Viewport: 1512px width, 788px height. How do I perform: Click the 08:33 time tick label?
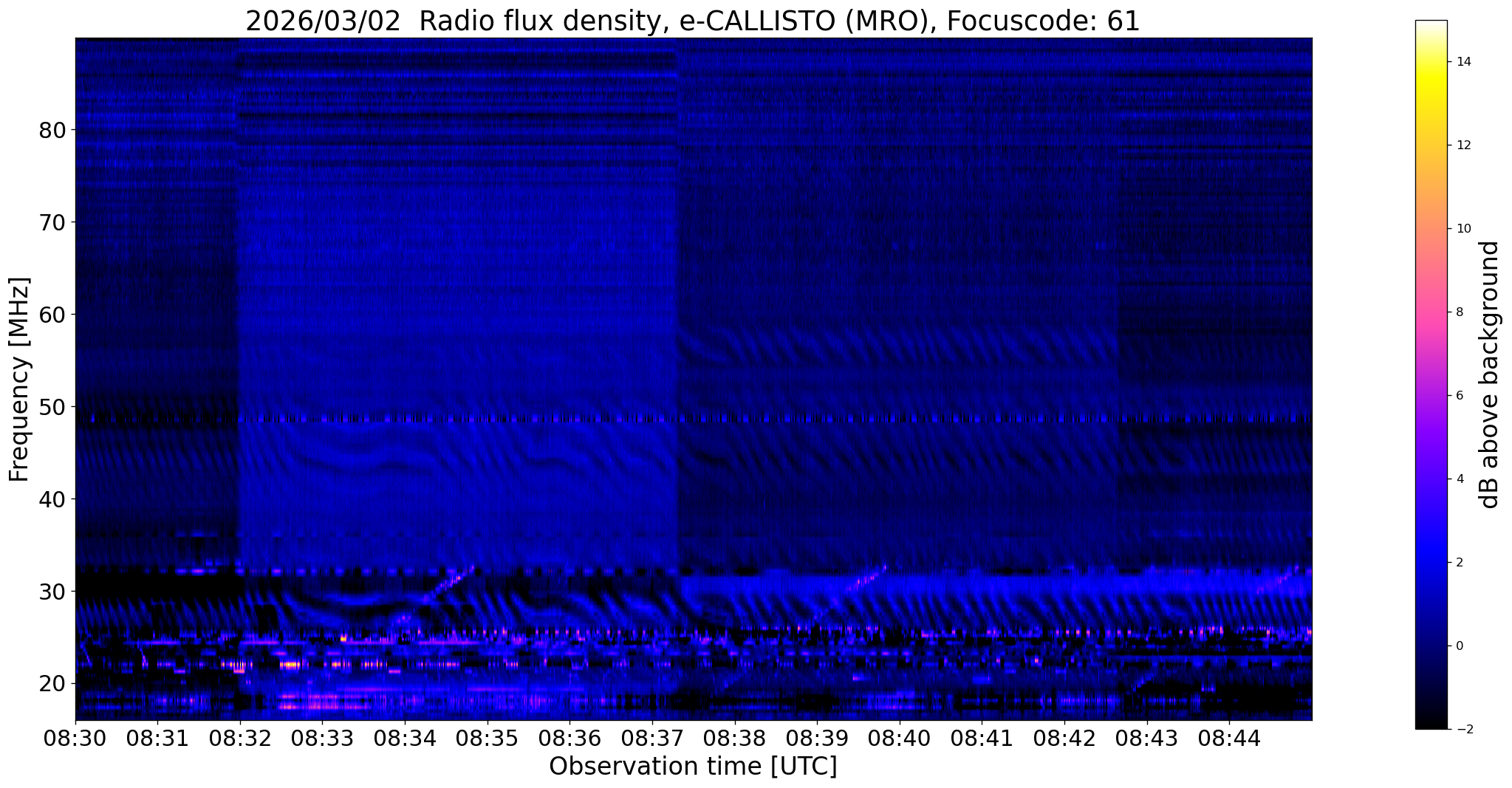[322, 738]
